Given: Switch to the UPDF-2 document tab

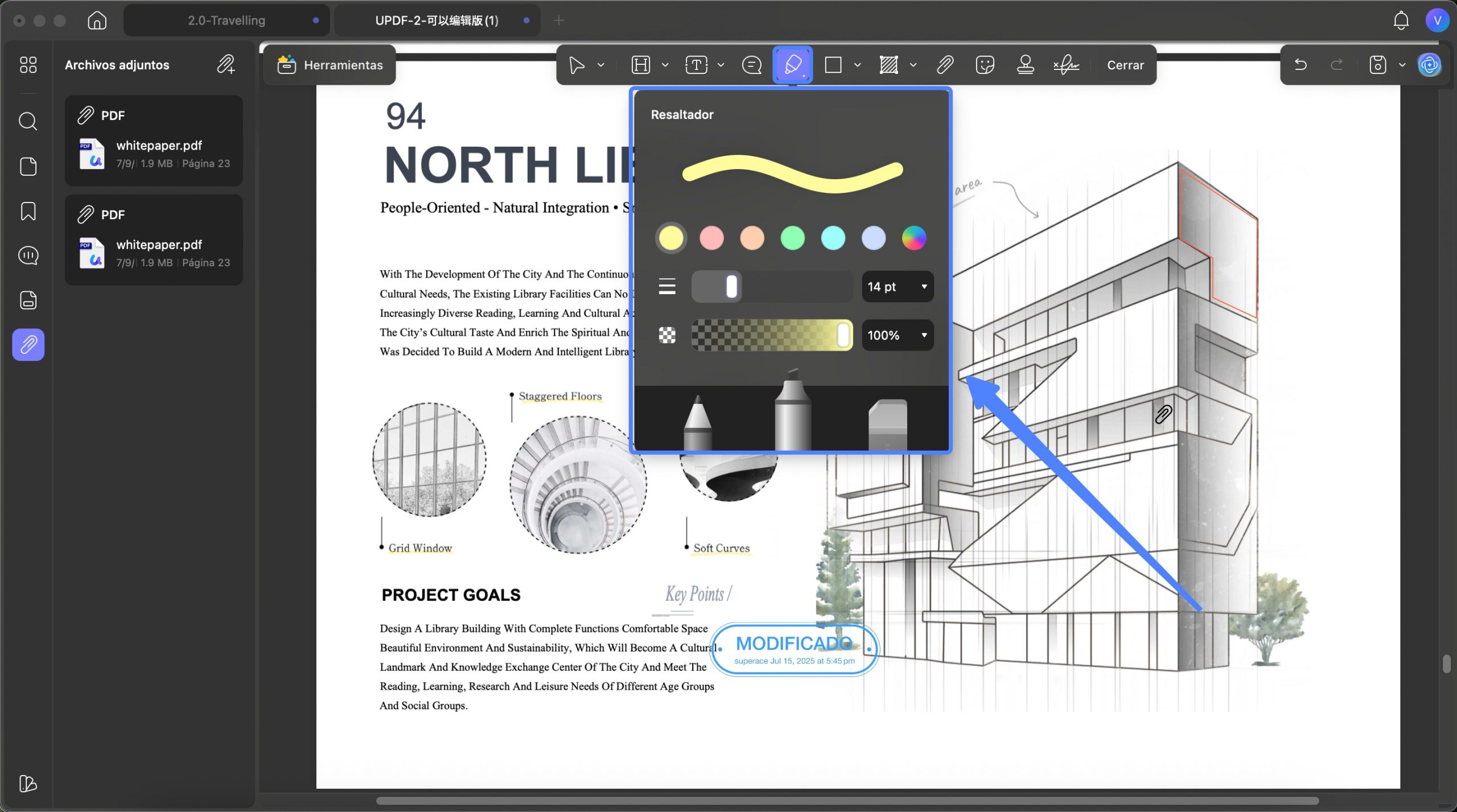Looking at the screenshot, I should 437,20.
